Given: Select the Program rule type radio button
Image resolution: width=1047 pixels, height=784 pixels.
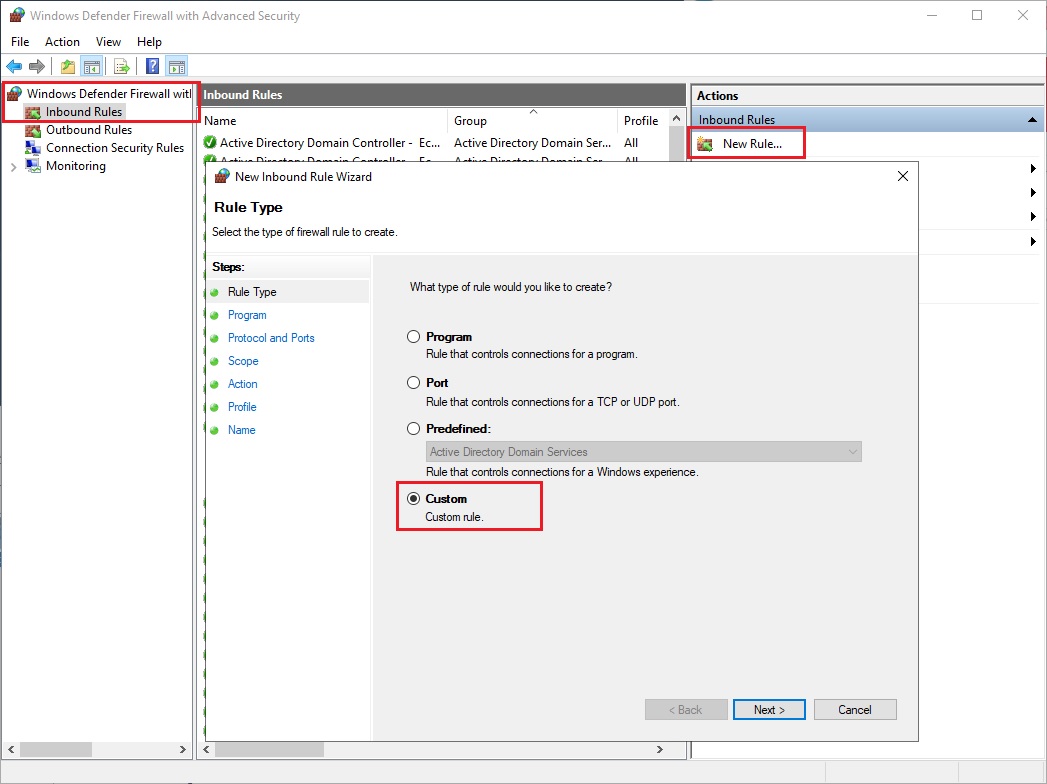Looking at the screenshot, I should point(414,337).
